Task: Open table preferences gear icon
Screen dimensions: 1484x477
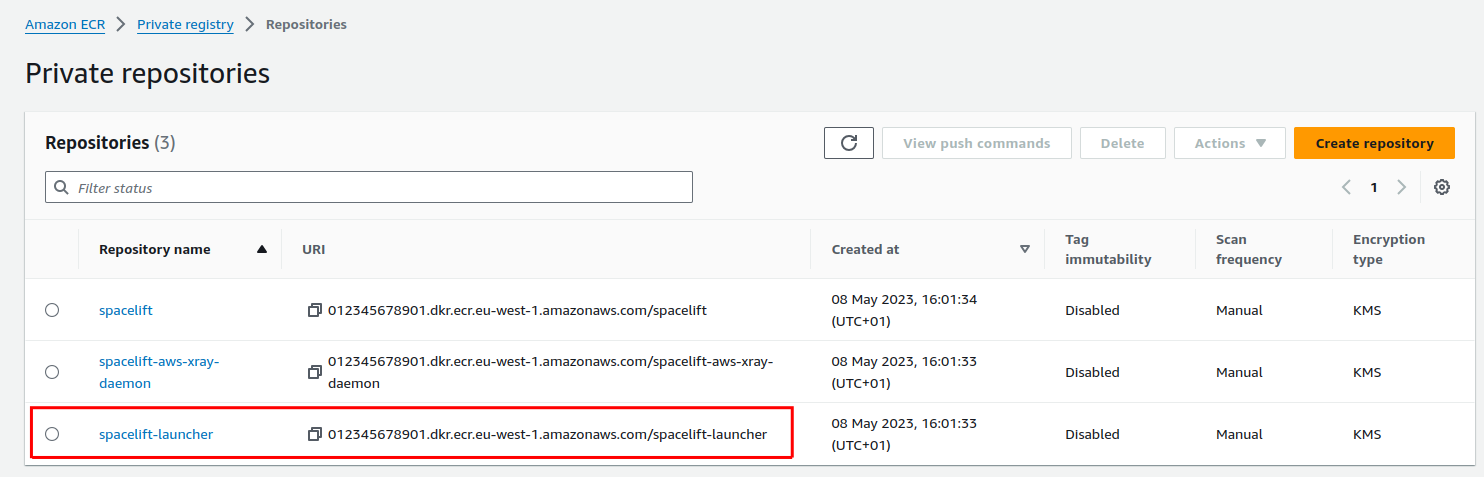Action: click(1441, 187)
